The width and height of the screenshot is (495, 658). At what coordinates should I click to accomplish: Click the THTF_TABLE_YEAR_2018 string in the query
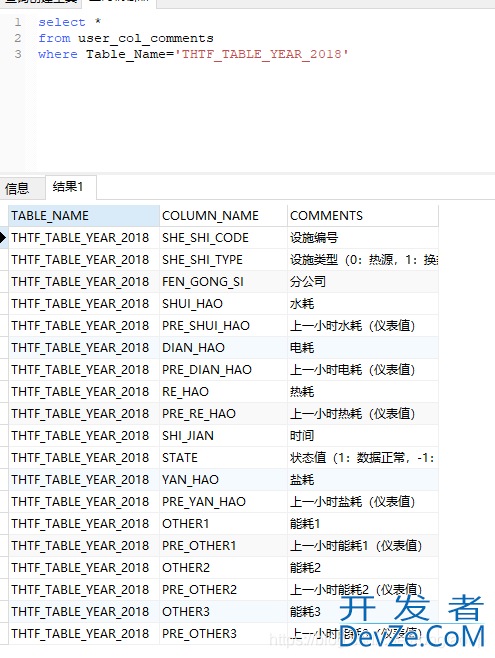point(262,54)
